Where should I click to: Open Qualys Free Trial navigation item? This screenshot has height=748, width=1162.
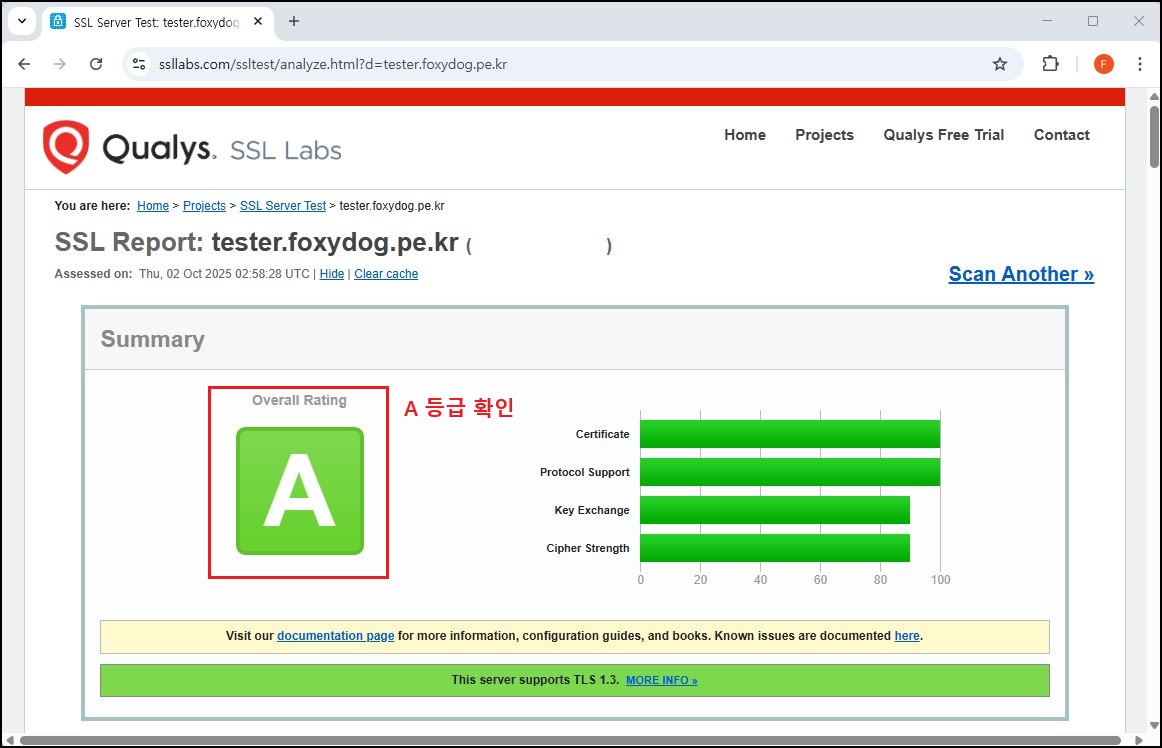[x=943, y=135]
